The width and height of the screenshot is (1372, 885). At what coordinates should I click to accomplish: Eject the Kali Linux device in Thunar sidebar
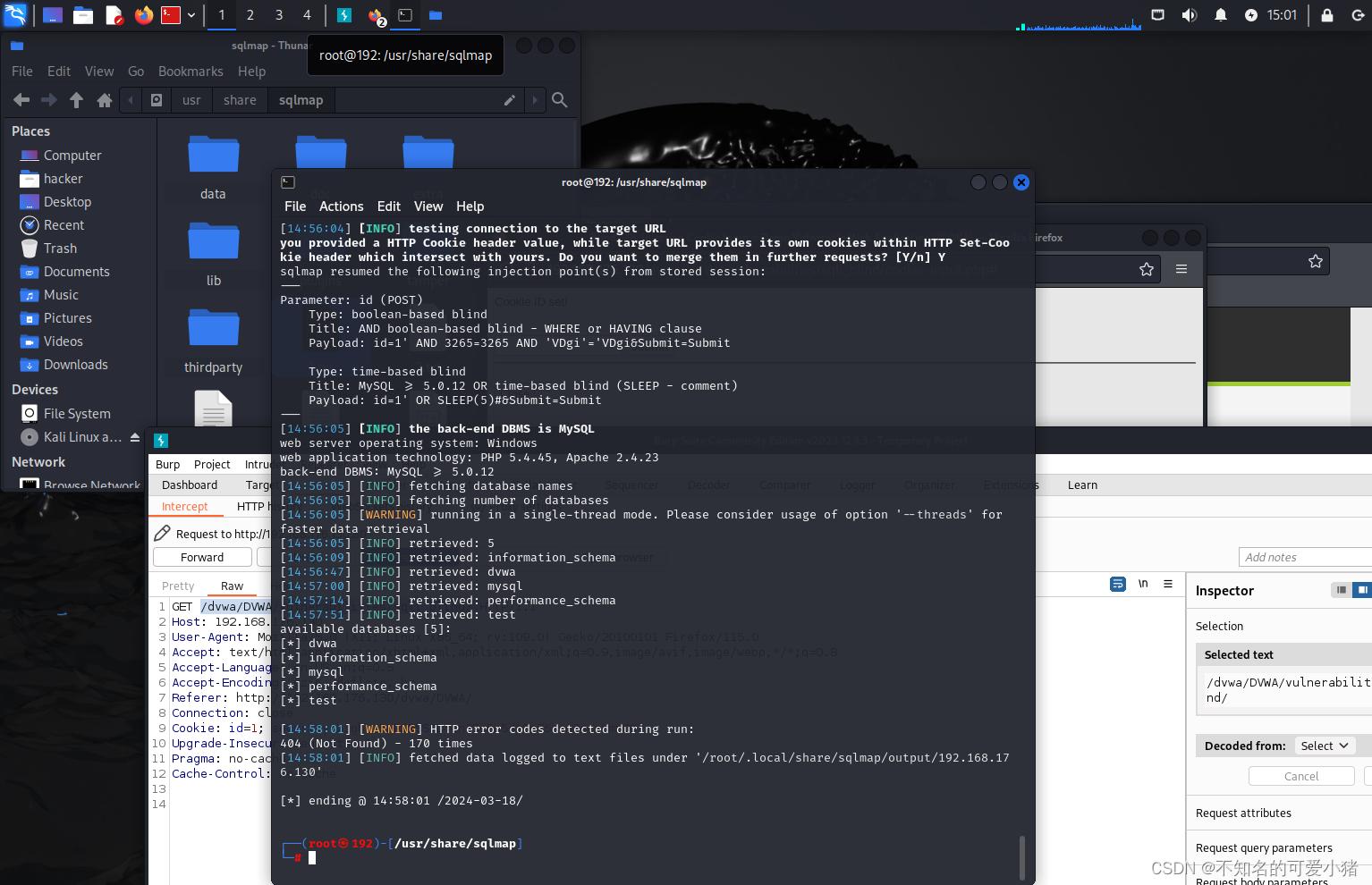[135, 437]
